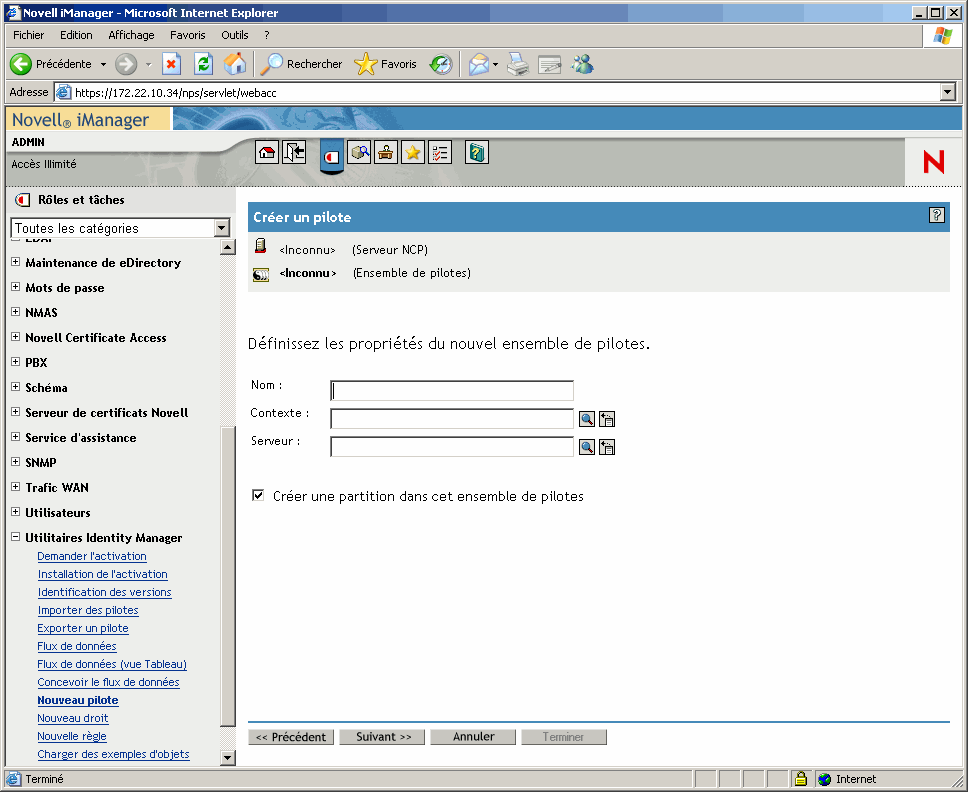The height and width of the screenshot is (792, 968).
Task: Open the Configure iManager icon
Action: [386, 152]
